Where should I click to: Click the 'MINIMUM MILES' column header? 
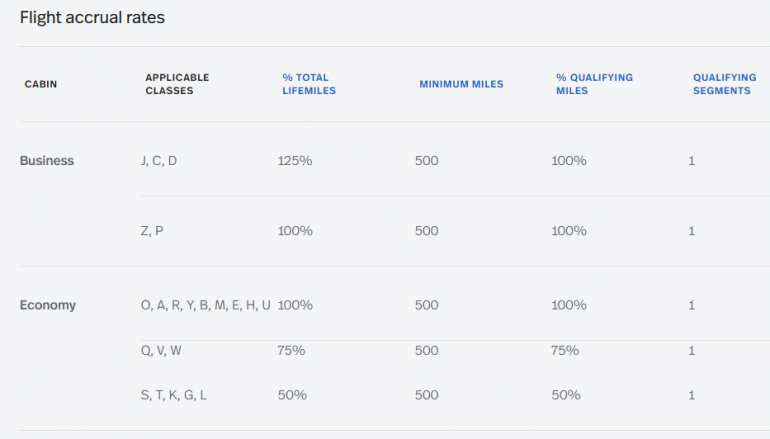(461, 84)
